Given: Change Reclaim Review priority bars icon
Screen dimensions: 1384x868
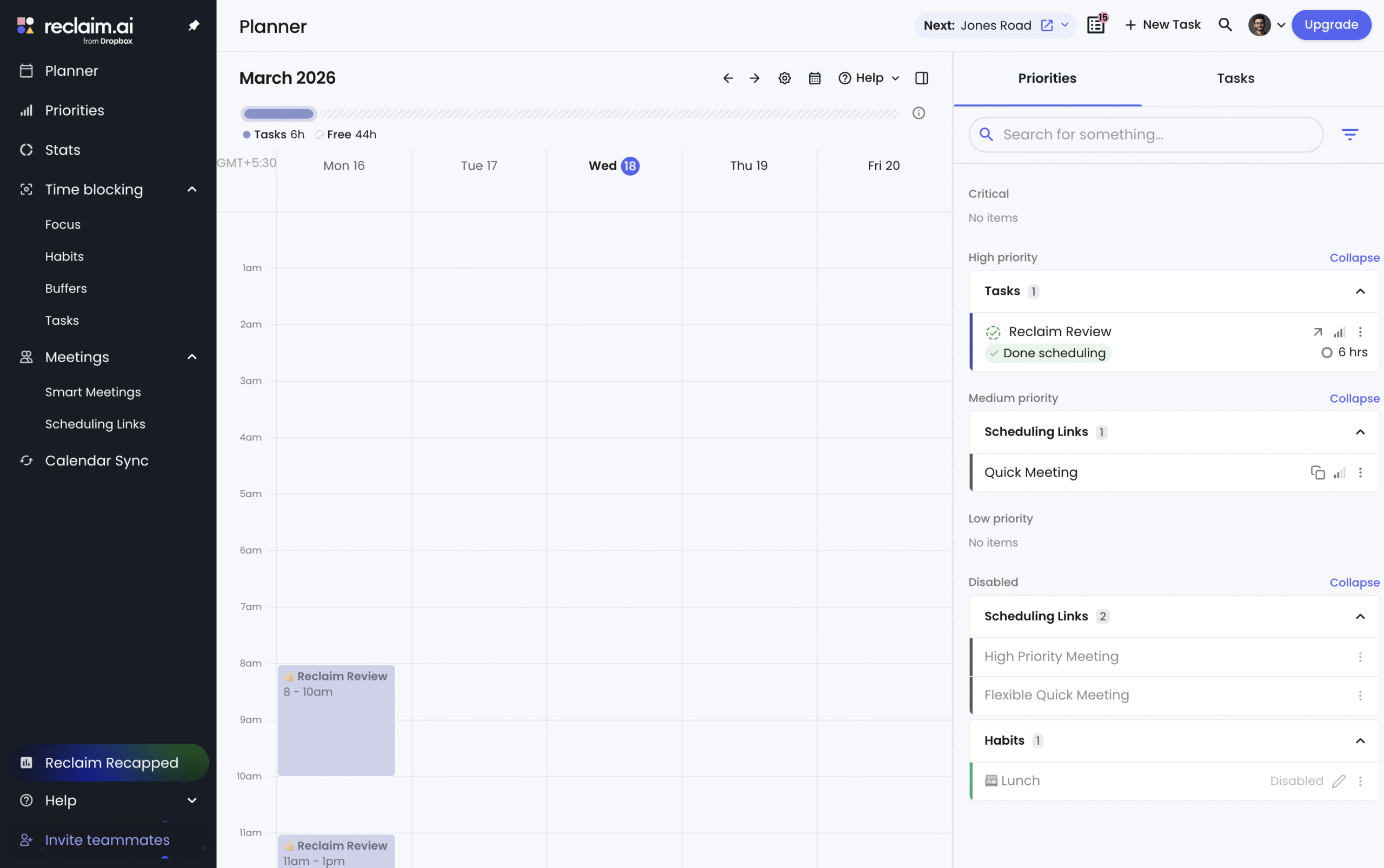Looking at the screenshot, I should [1339, 332].
